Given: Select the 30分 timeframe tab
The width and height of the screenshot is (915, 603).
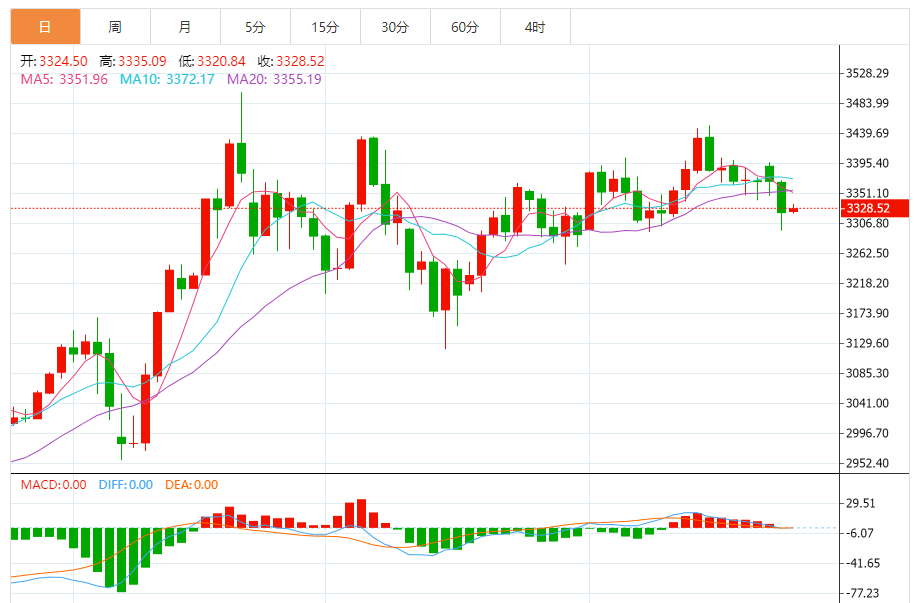Looking at the screenshot, I should pyautogui.click(x=396, y=27).
